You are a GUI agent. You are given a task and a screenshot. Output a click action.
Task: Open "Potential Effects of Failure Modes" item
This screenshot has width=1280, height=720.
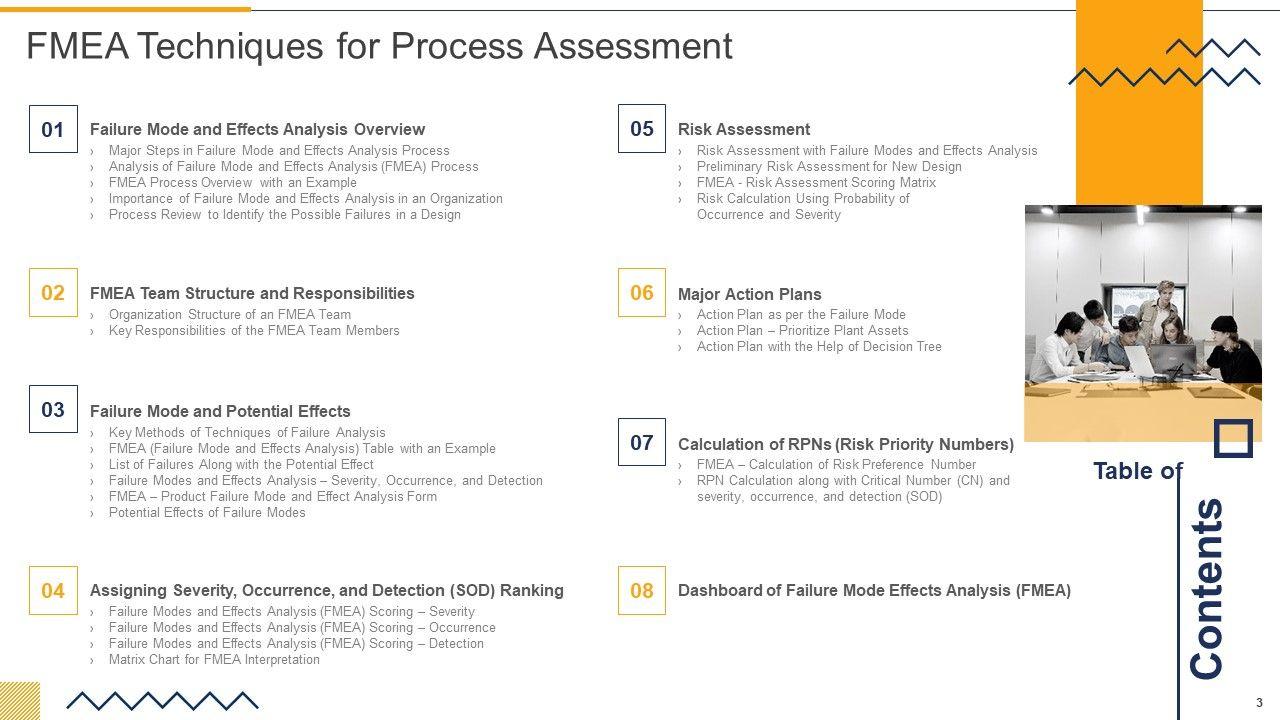207,513
